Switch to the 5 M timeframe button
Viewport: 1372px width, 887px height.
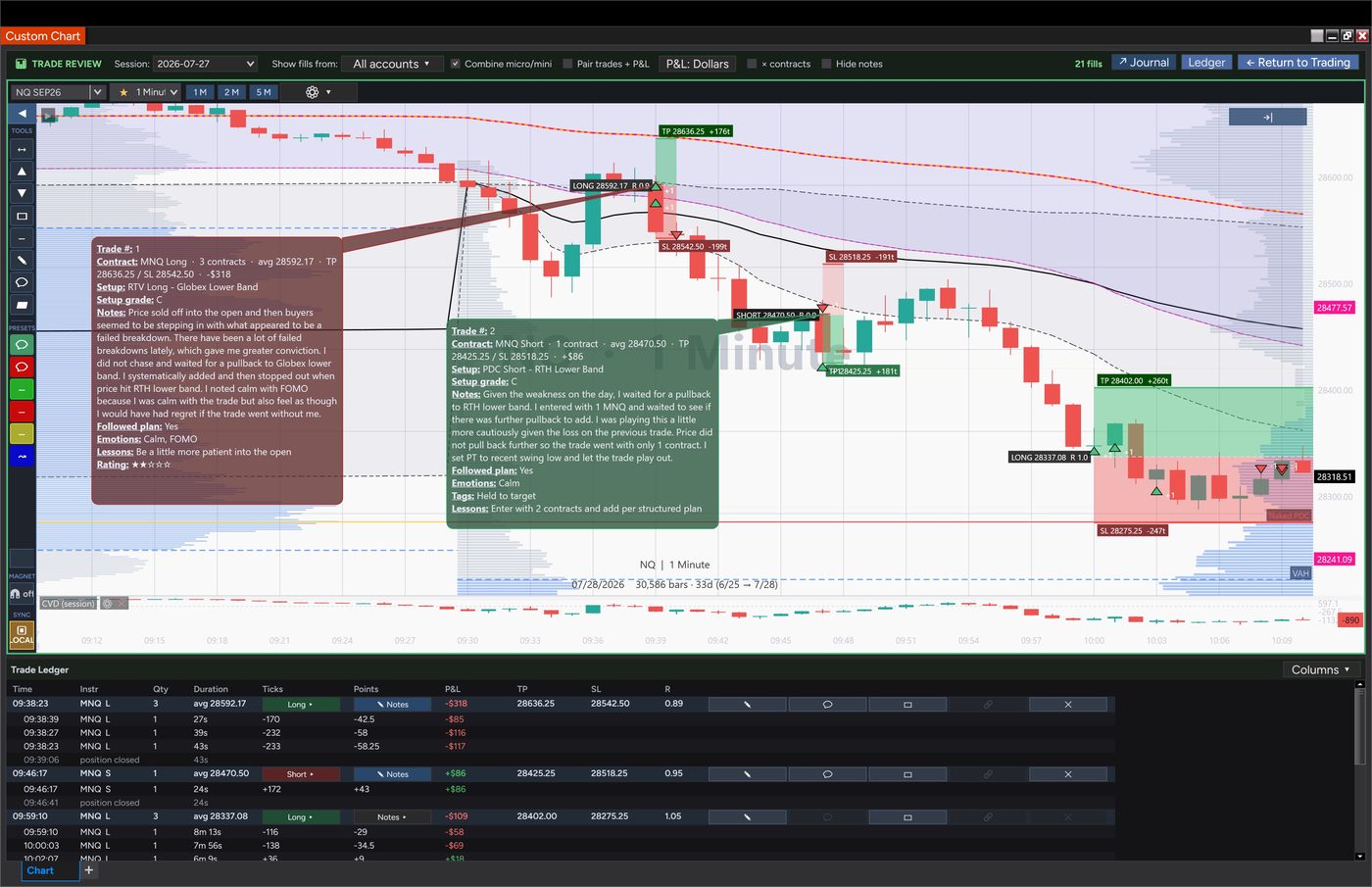point(264,92)
